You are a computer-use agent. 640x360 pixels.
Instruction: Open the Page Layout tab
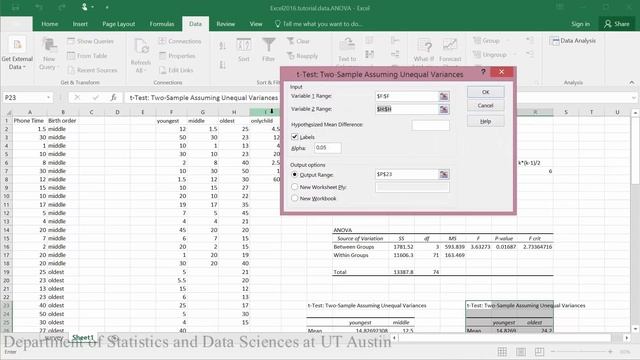pos(118,24)
